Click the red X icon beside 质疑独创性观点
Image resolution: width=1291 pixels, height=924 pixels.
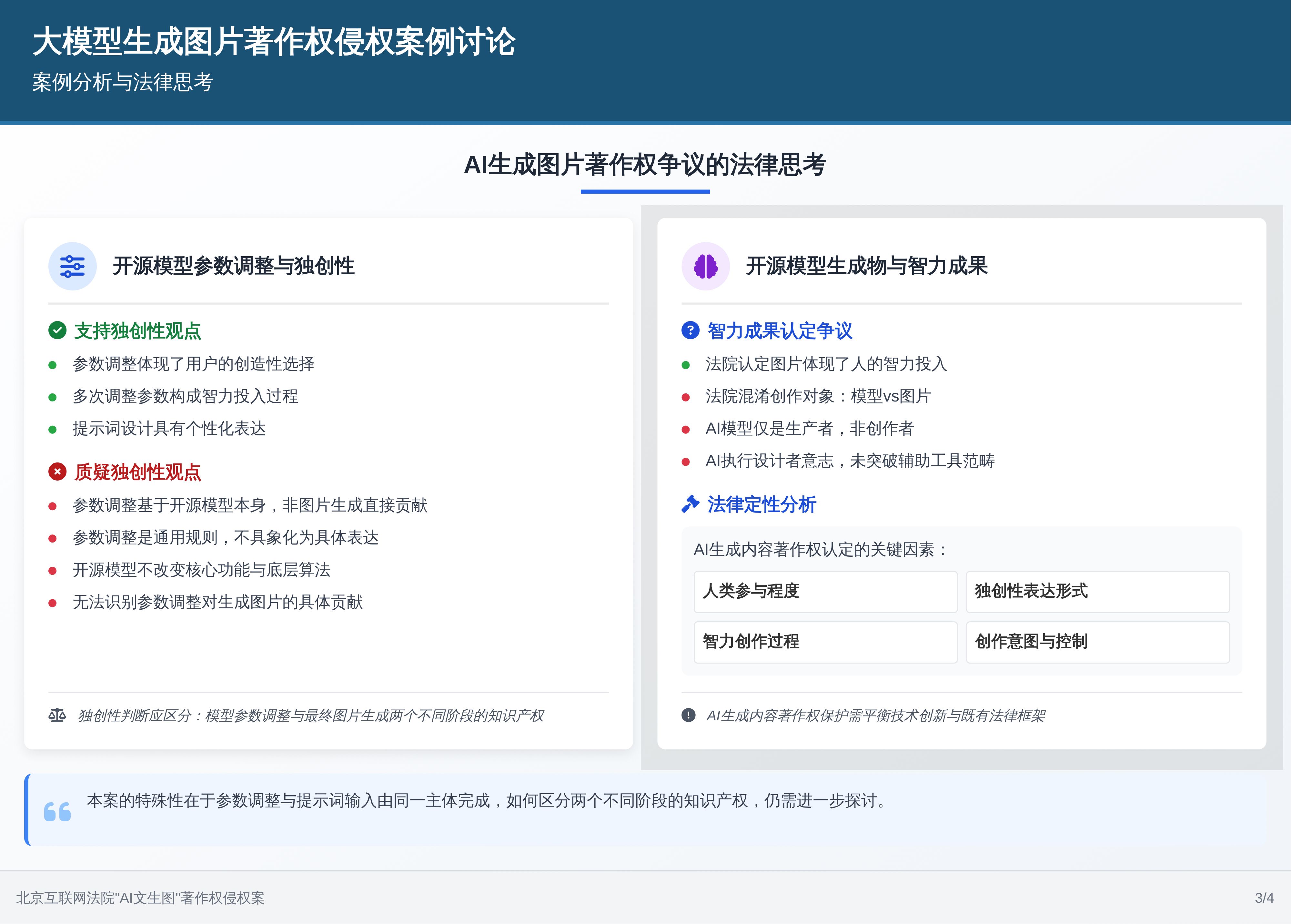tap(57, 472)
